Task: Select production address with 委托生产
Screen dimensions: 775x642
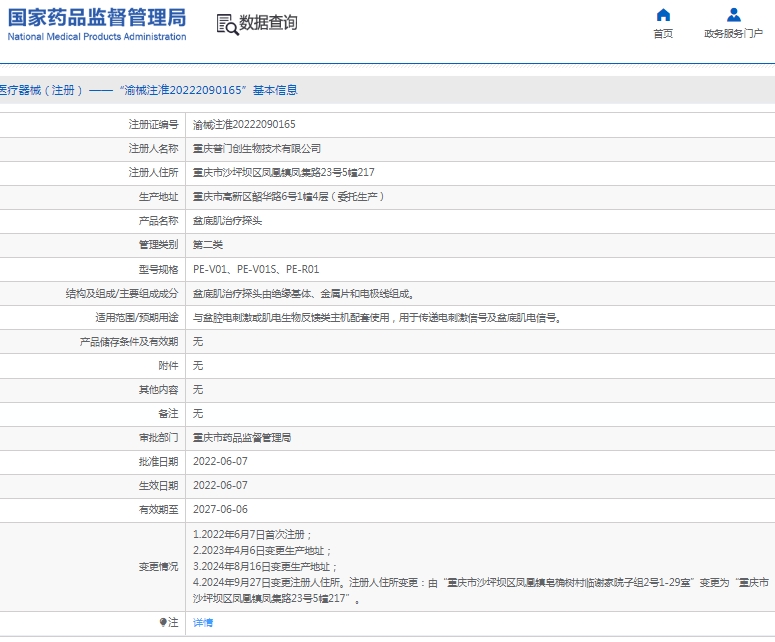Action: click(x=289, y=197)
